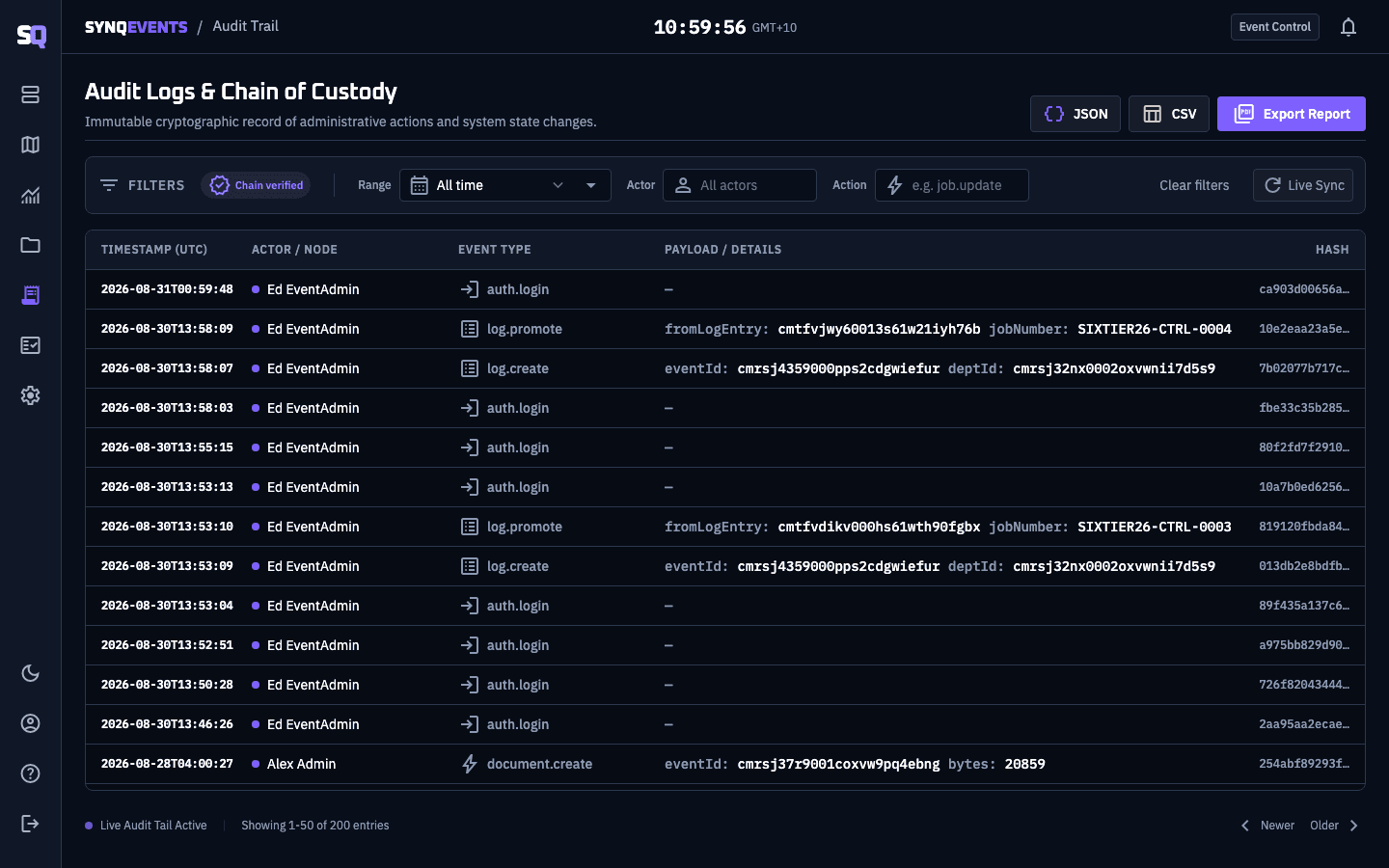1389x868 pixels.
Task: Click the Event Control button
Action: tap(1274, 27)
